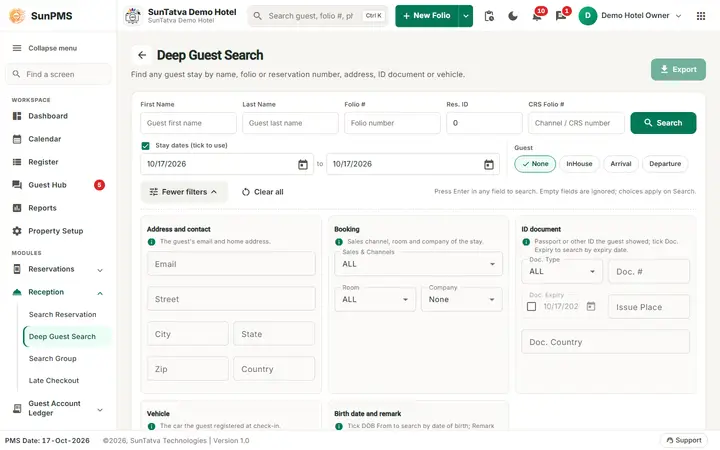Tick the Doc. Expiry checkbox

tap(531, 306)
